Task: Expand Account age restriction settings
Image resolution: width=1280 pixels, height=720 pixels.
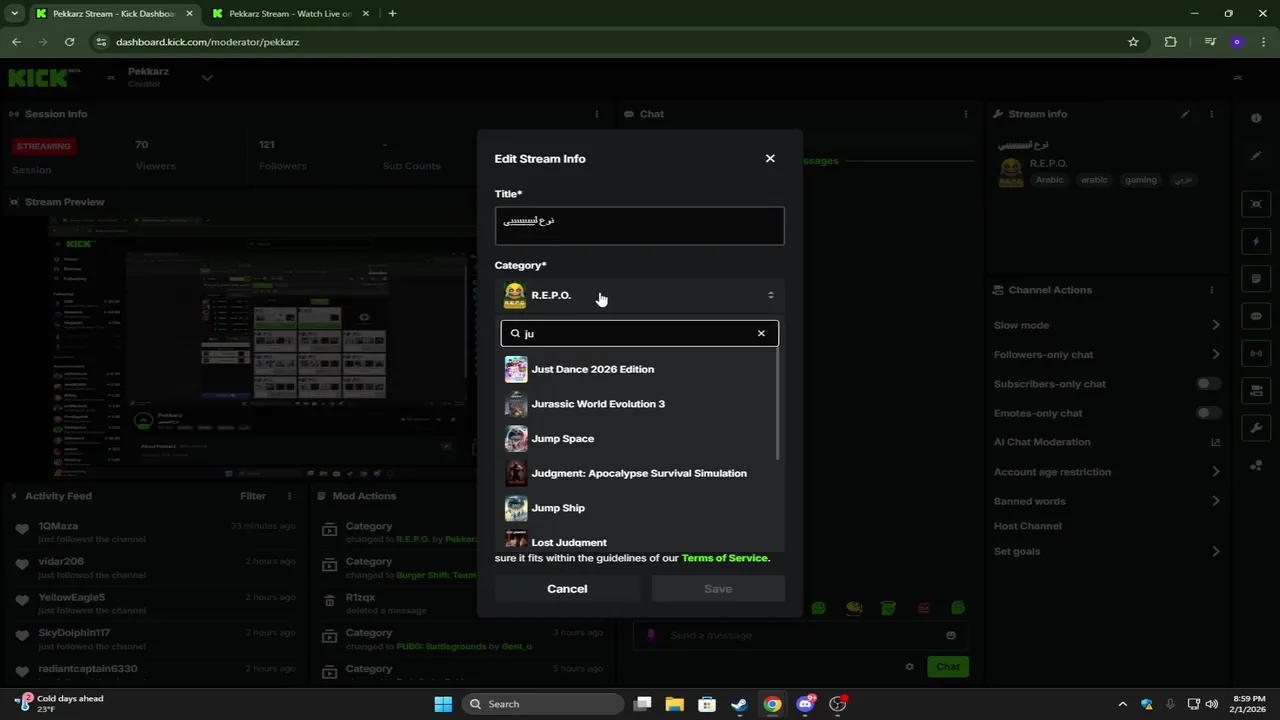Action: click(x=1216, y=472)
